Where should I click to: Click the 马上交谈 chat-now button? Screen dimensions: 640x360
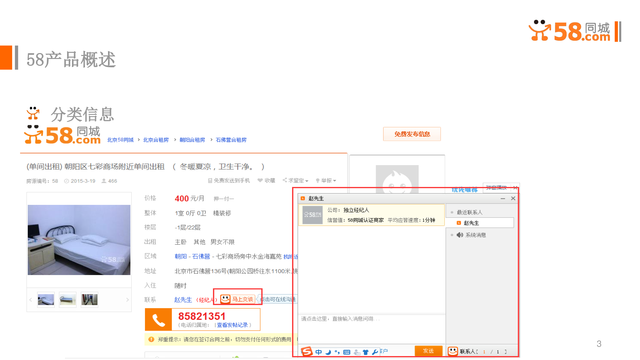click(237, 299)
